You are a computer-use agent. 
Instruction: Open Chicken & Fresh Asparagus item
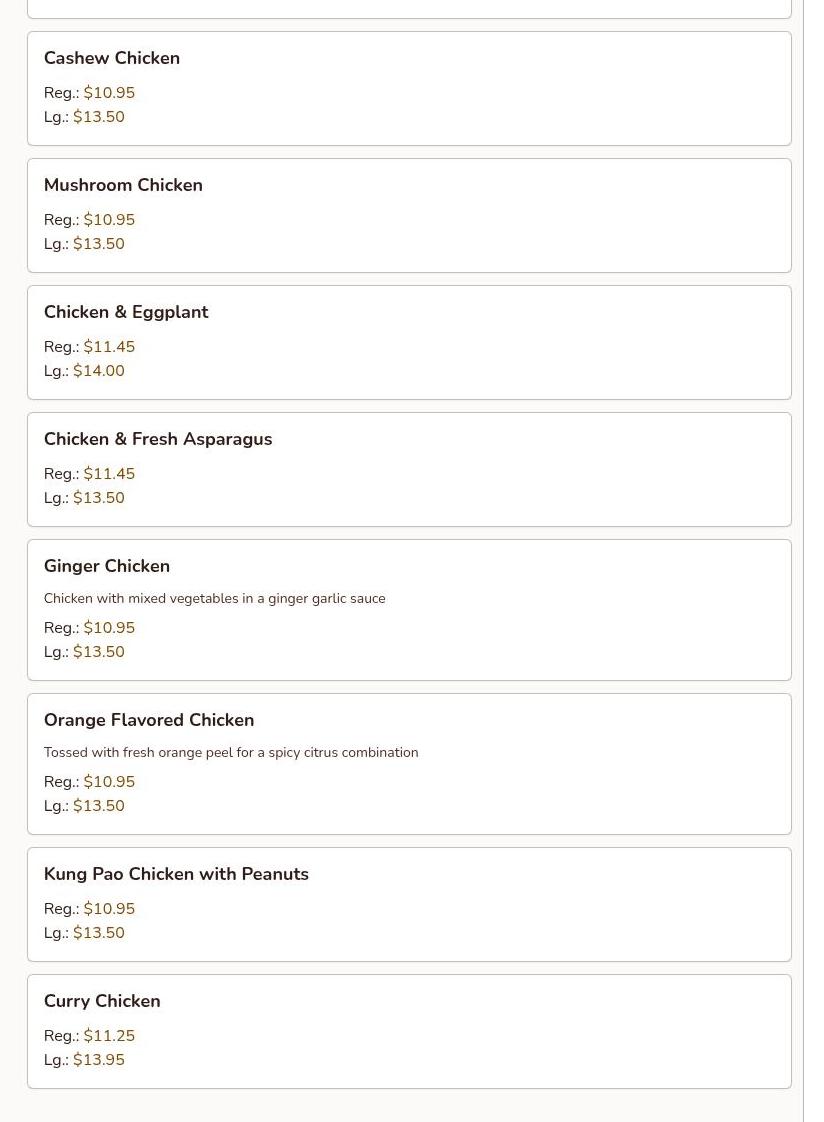[158, 439]
